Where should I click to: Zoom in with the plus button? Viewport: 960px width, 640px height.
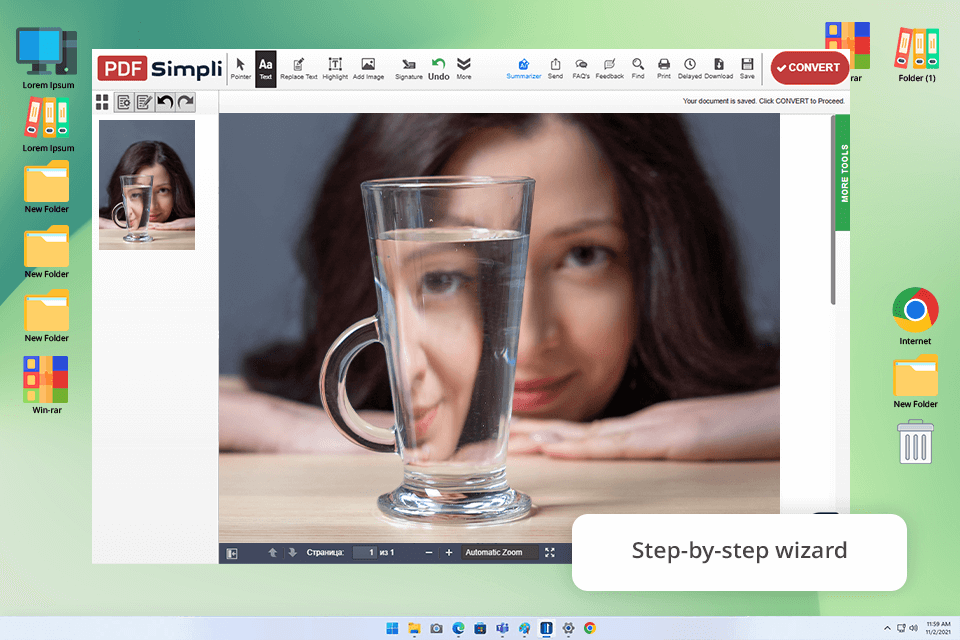[x=449, y=552]
